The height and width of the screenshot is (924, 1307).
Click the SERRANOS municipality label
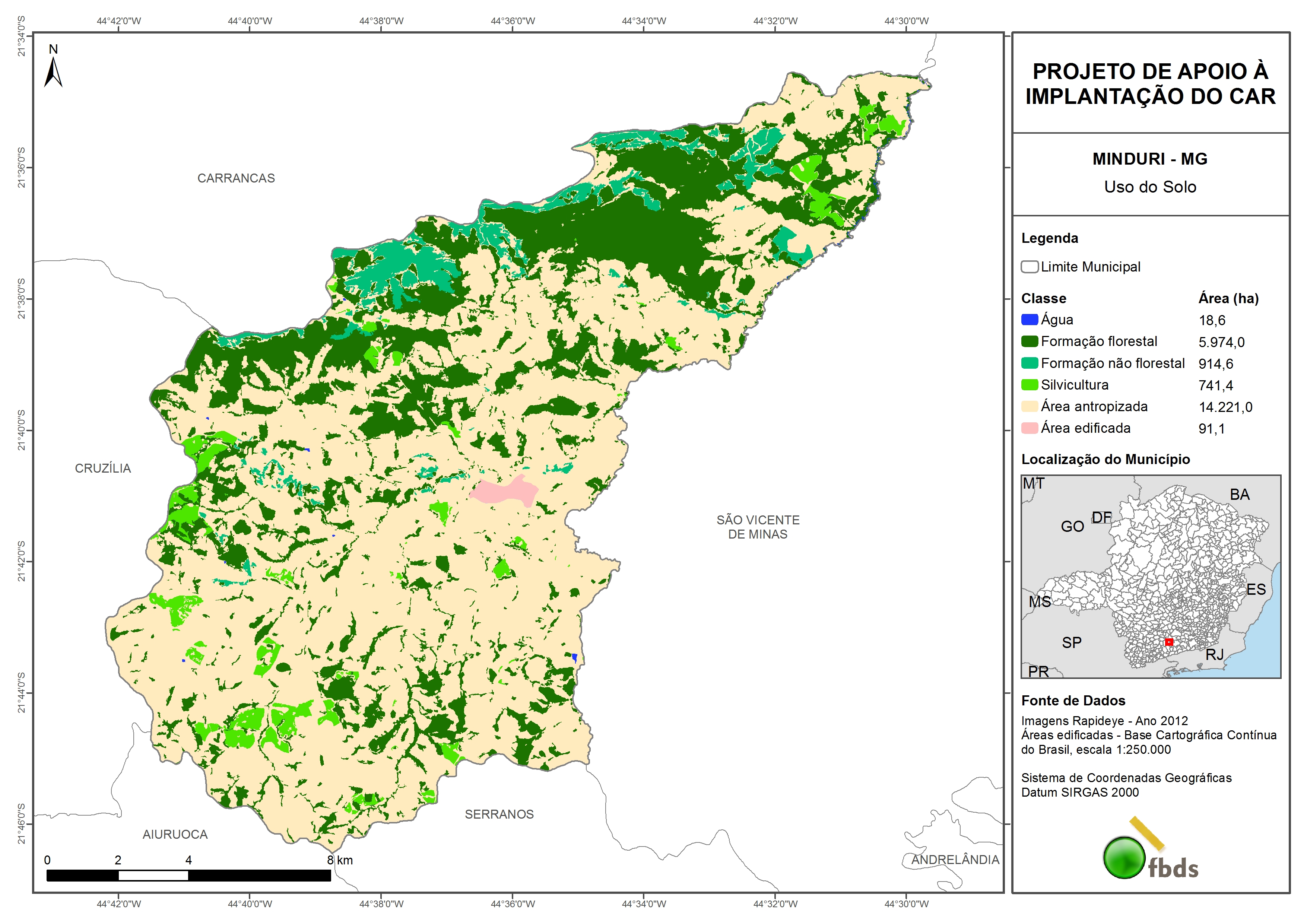click(x=499, y=814)
